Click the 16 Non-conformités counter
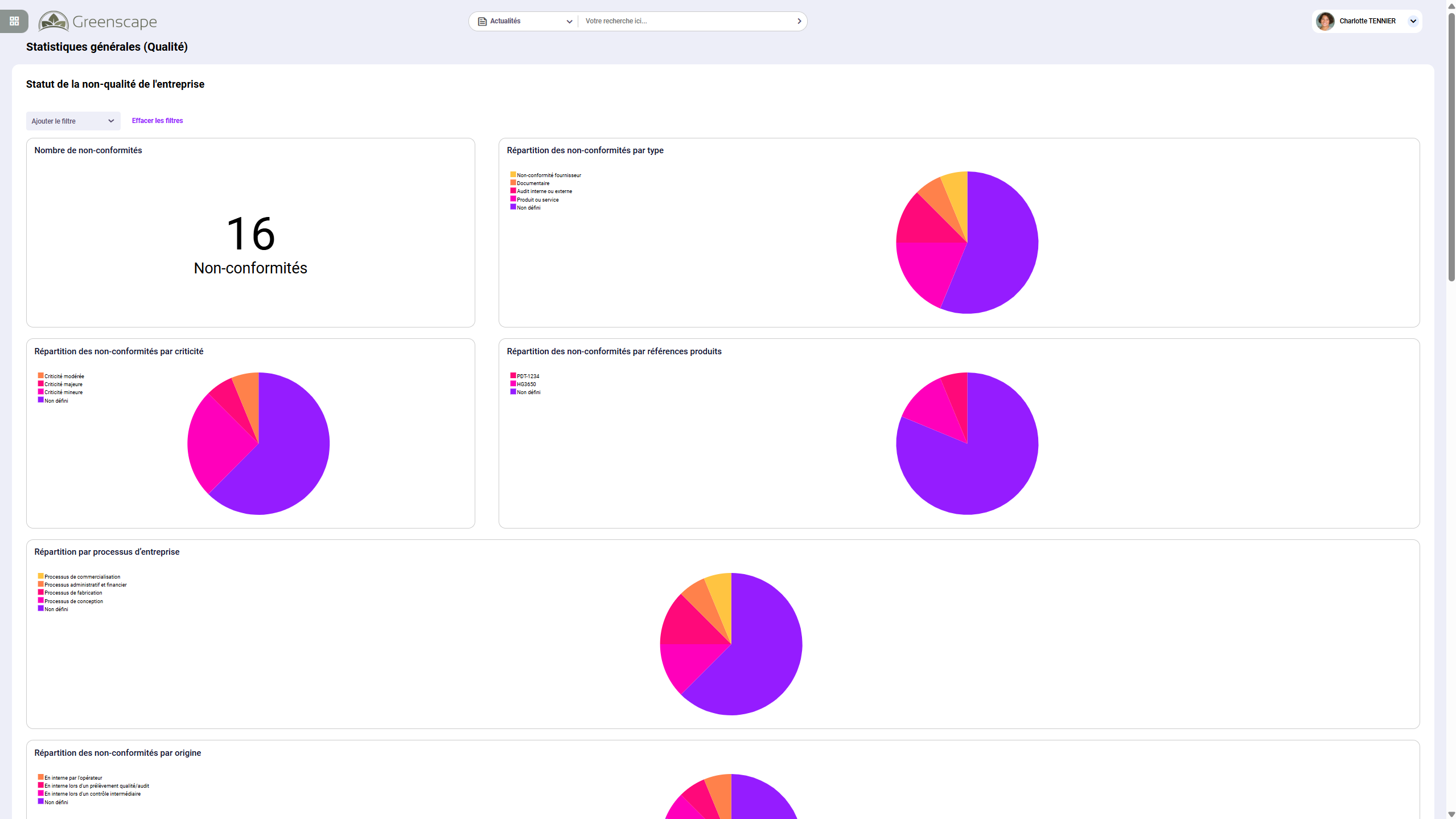 point(250,244)
